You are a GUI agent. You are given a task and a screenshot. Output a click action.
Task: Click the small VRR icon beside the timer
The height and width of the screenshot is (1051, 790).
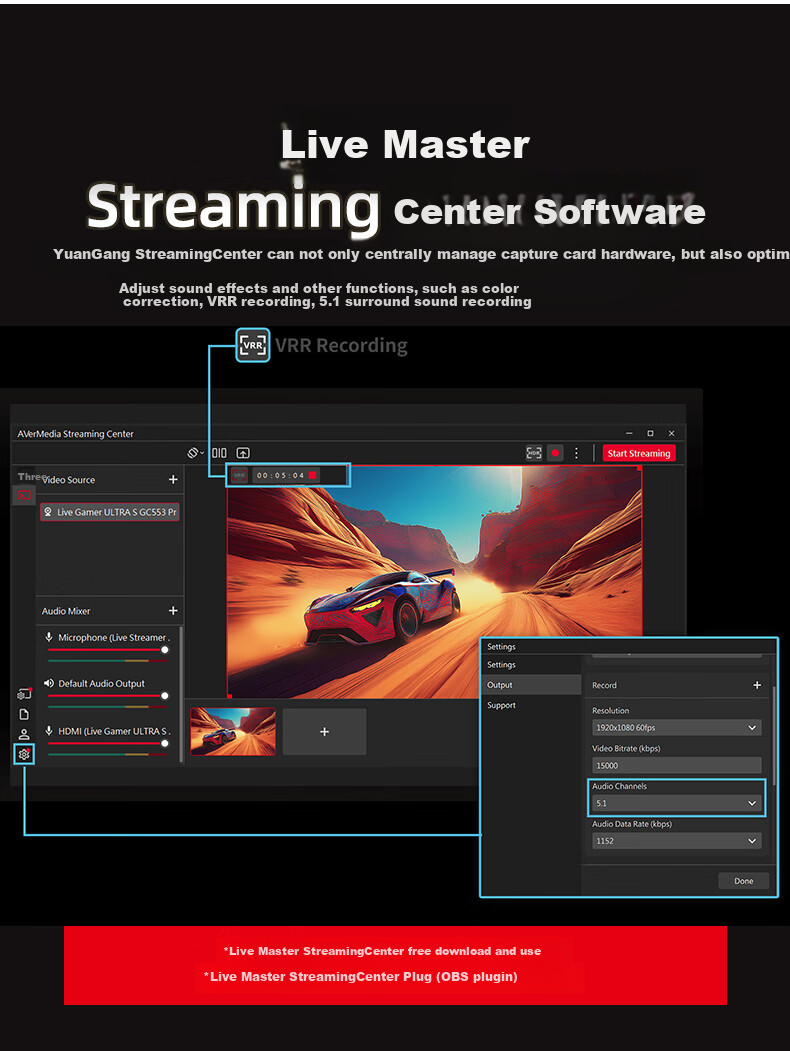pos(239,475)
